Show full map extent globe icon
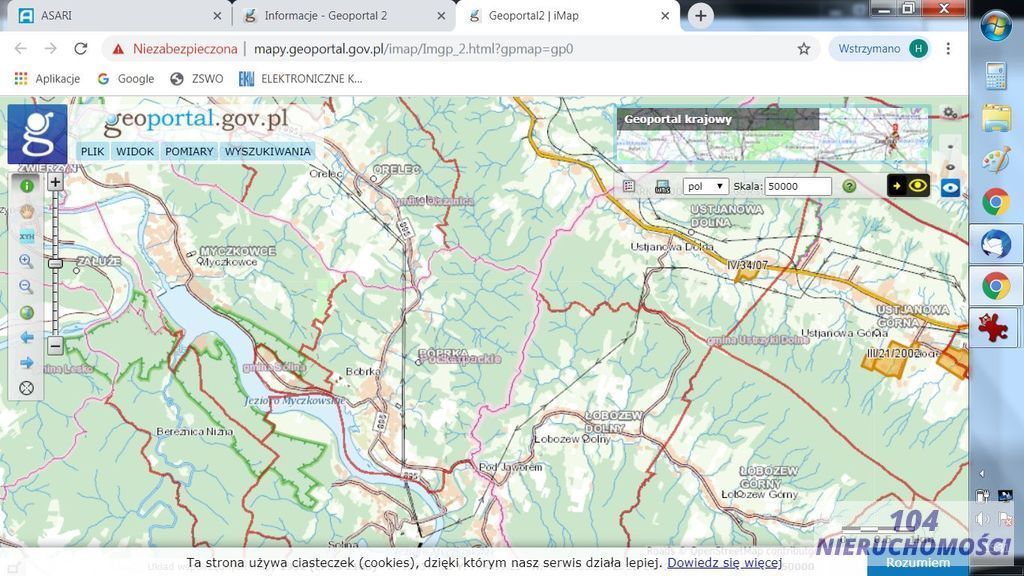1024x576 pixels. tap(27, 312)
